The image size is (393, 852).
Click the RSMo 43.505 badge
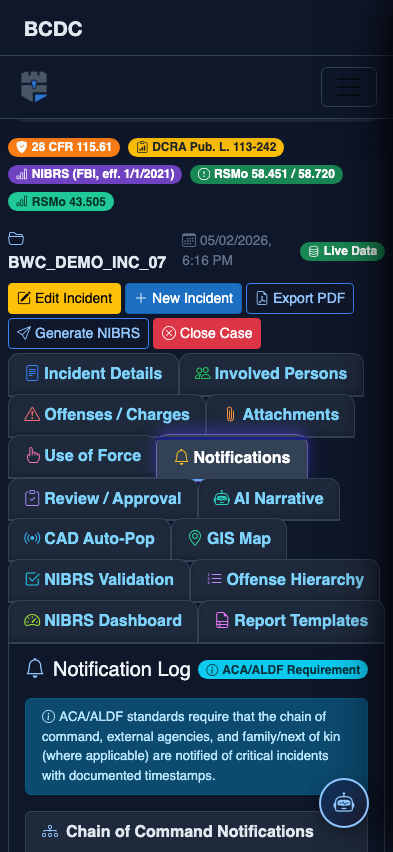[61, 202]
